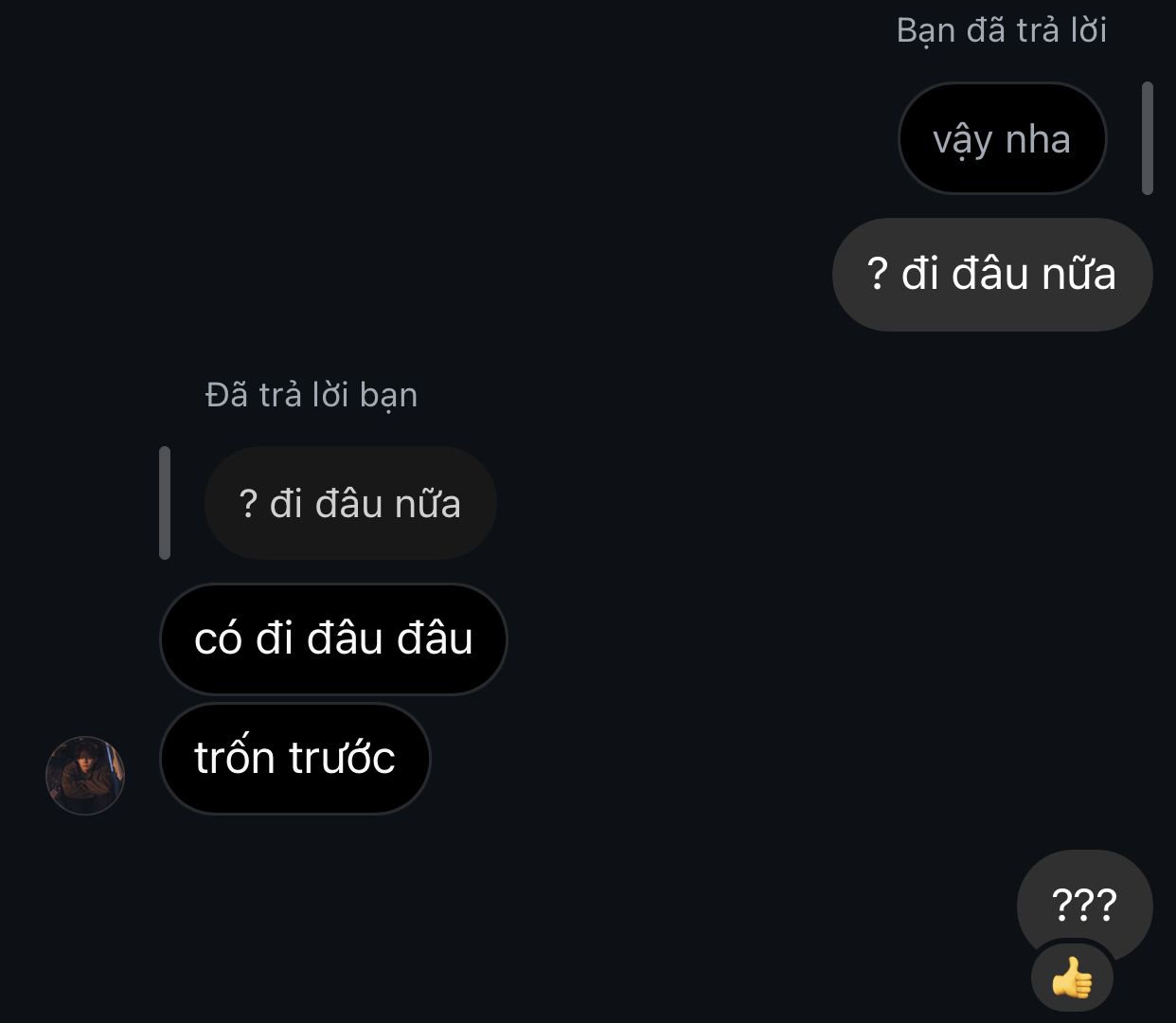Screen dimensions: 1176x1023
Task: Select the sent "? đi đâu nữa" gray bubble
Action: tap(992, 275)
